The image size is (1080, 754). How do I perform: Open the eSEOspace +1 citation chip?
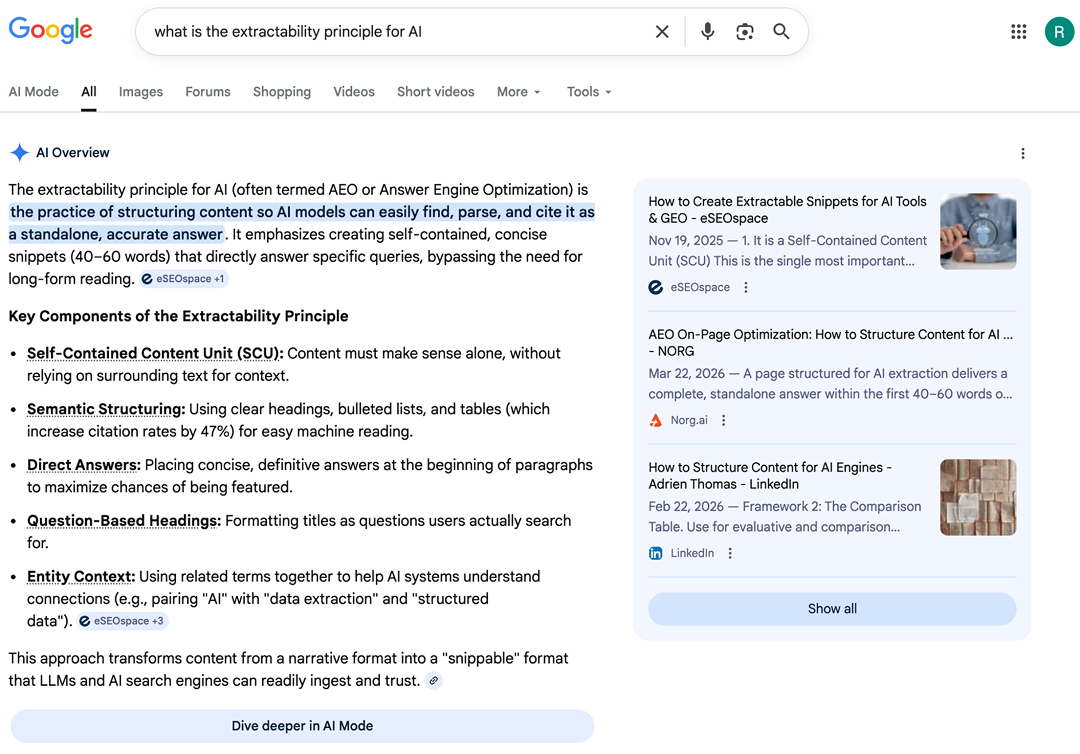[x=183, y=279]
